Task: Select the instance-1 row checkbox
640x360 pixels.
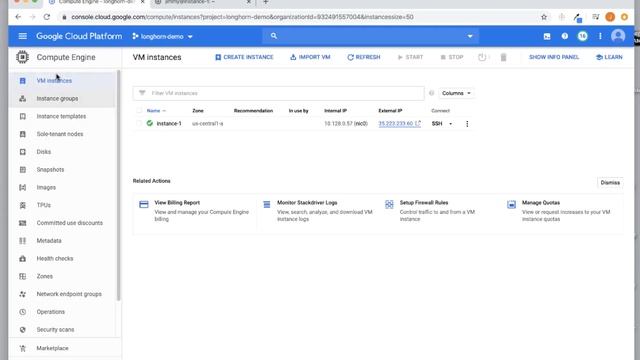Action: [139, 123]
